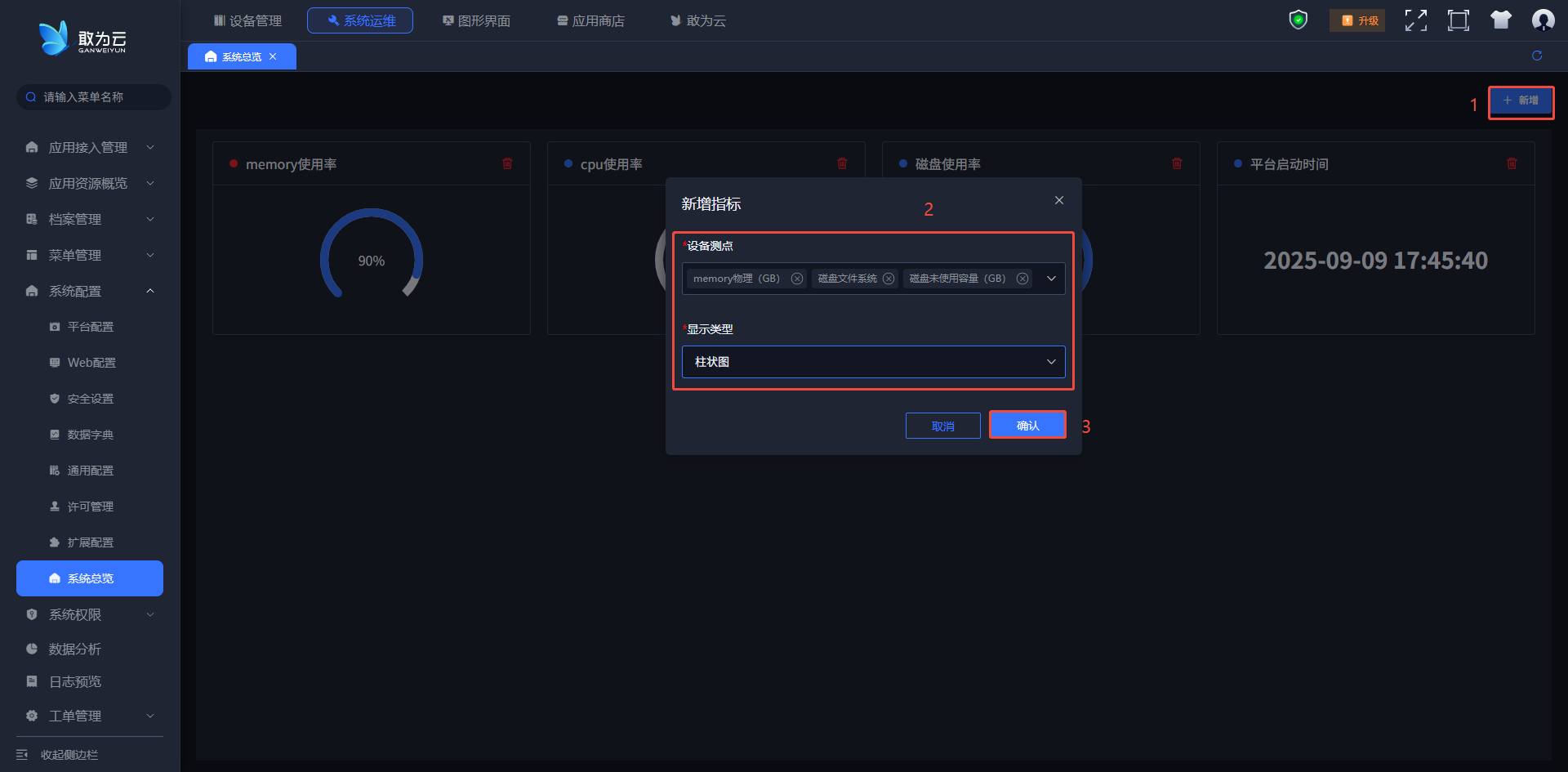The image size is (1568, 772).
Task: Toggle fullscreen mode icon
Action: [1416, 20]
